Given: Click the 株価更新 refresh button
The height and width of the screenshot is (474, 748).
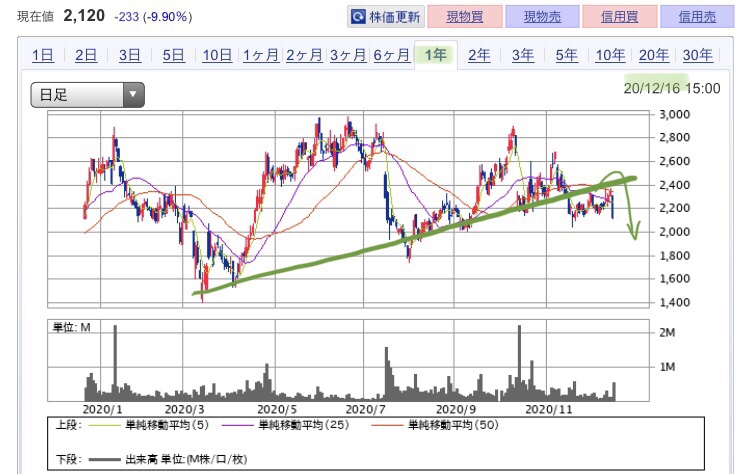Looking at the screenshot, I should tap(386, 17).
